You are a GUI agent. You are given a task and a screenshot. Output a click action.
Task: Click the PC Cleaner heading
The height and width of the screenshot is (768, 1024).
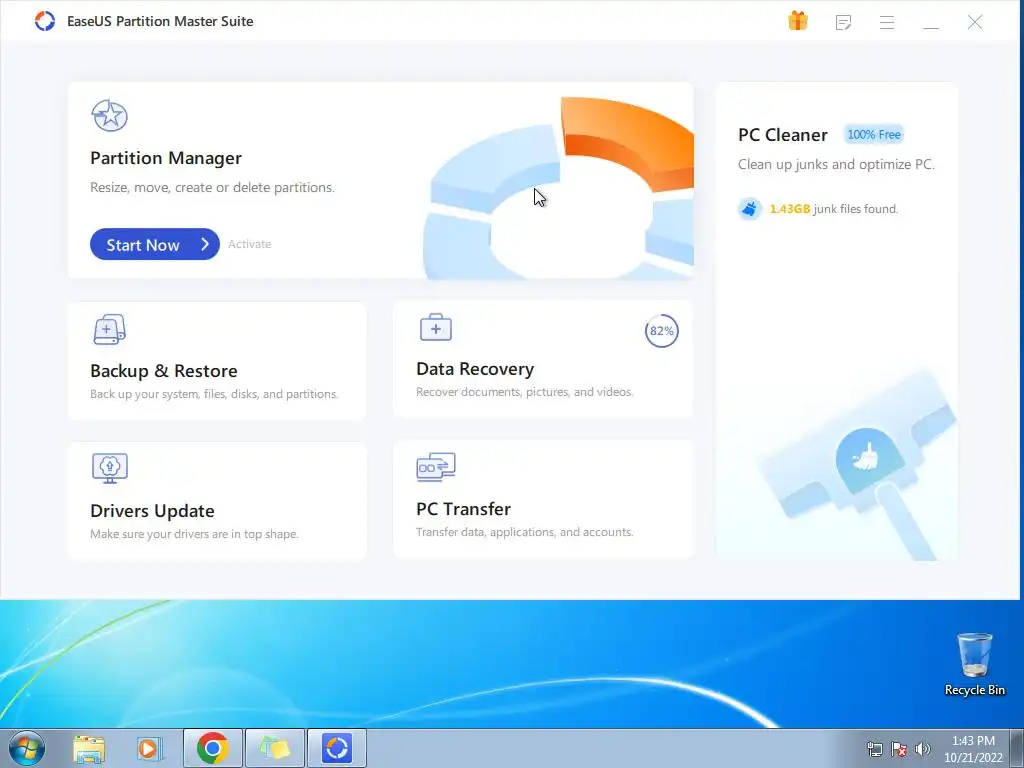[x=782, y=135]
